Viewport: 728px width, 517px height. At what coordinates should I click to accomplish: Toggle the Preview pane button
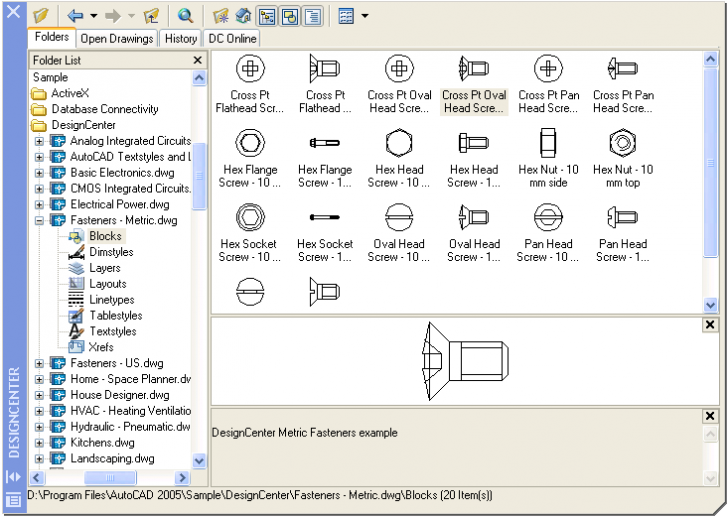click(290, 16)
